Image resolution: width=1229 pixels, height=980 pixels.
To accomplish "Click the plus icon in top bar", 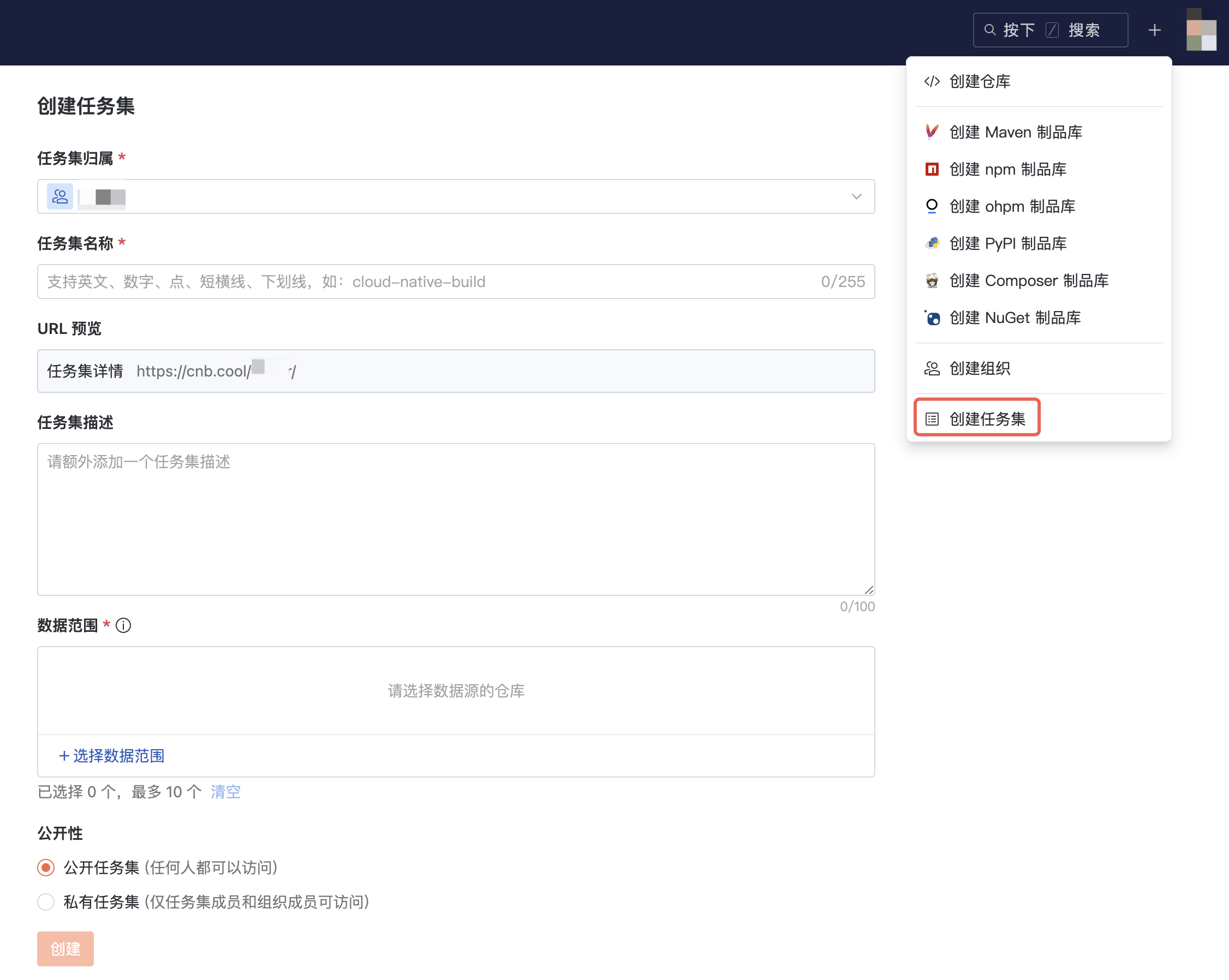I will tap(1154, 30).
